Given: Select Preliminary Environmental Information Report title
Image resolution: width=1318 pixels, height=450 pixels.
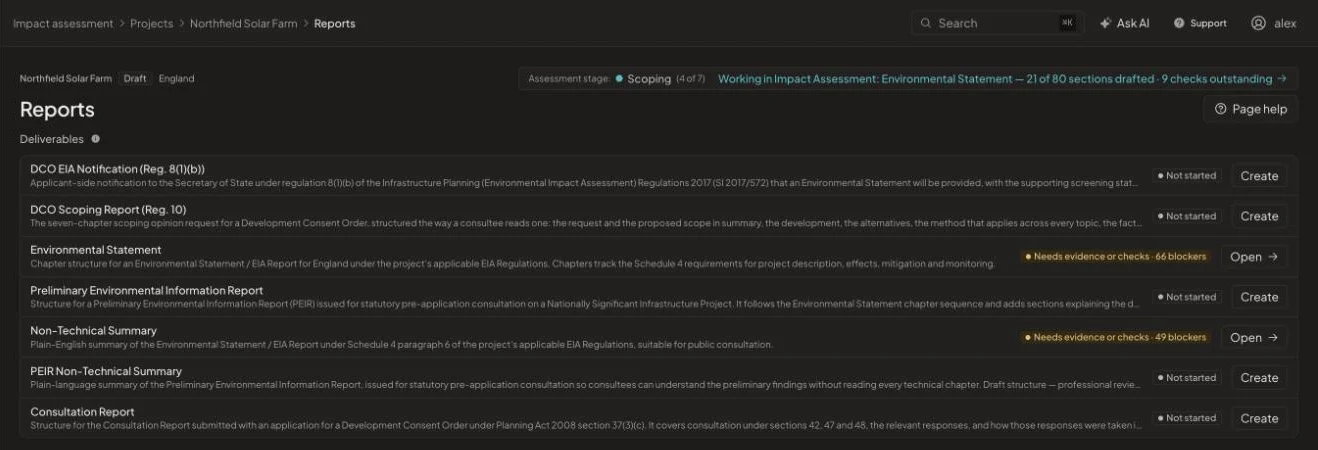Looking at the screenshot, I should 147,290.
